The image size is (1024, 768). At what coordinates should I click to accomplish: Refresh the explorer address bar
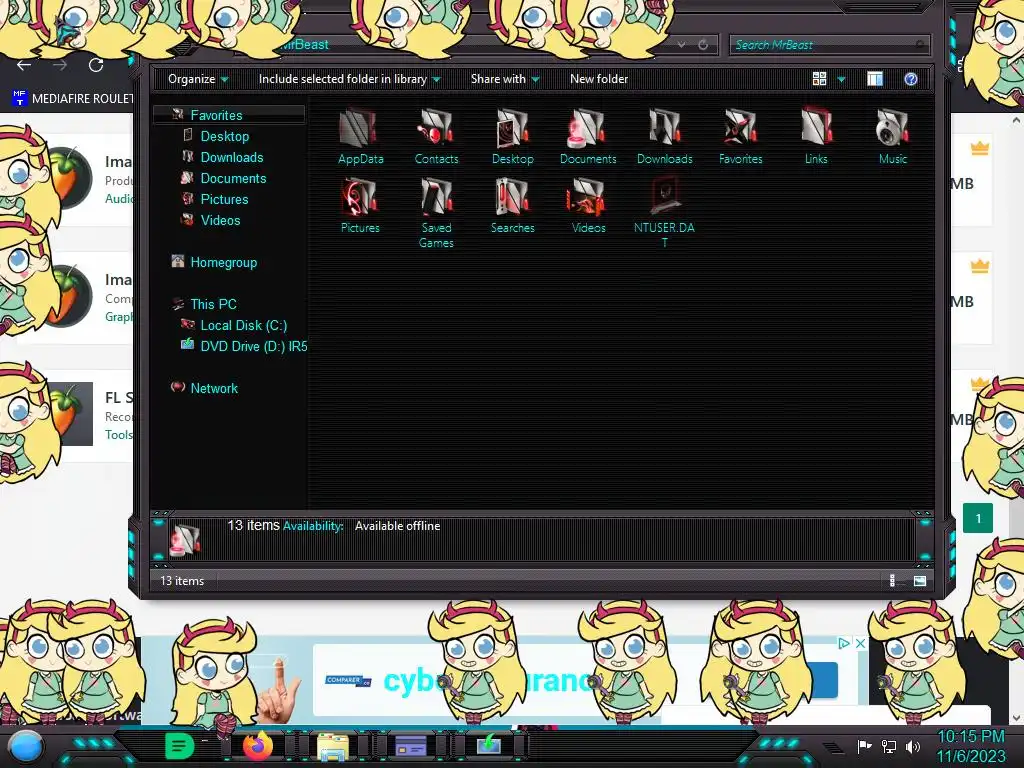click(703, 44)
